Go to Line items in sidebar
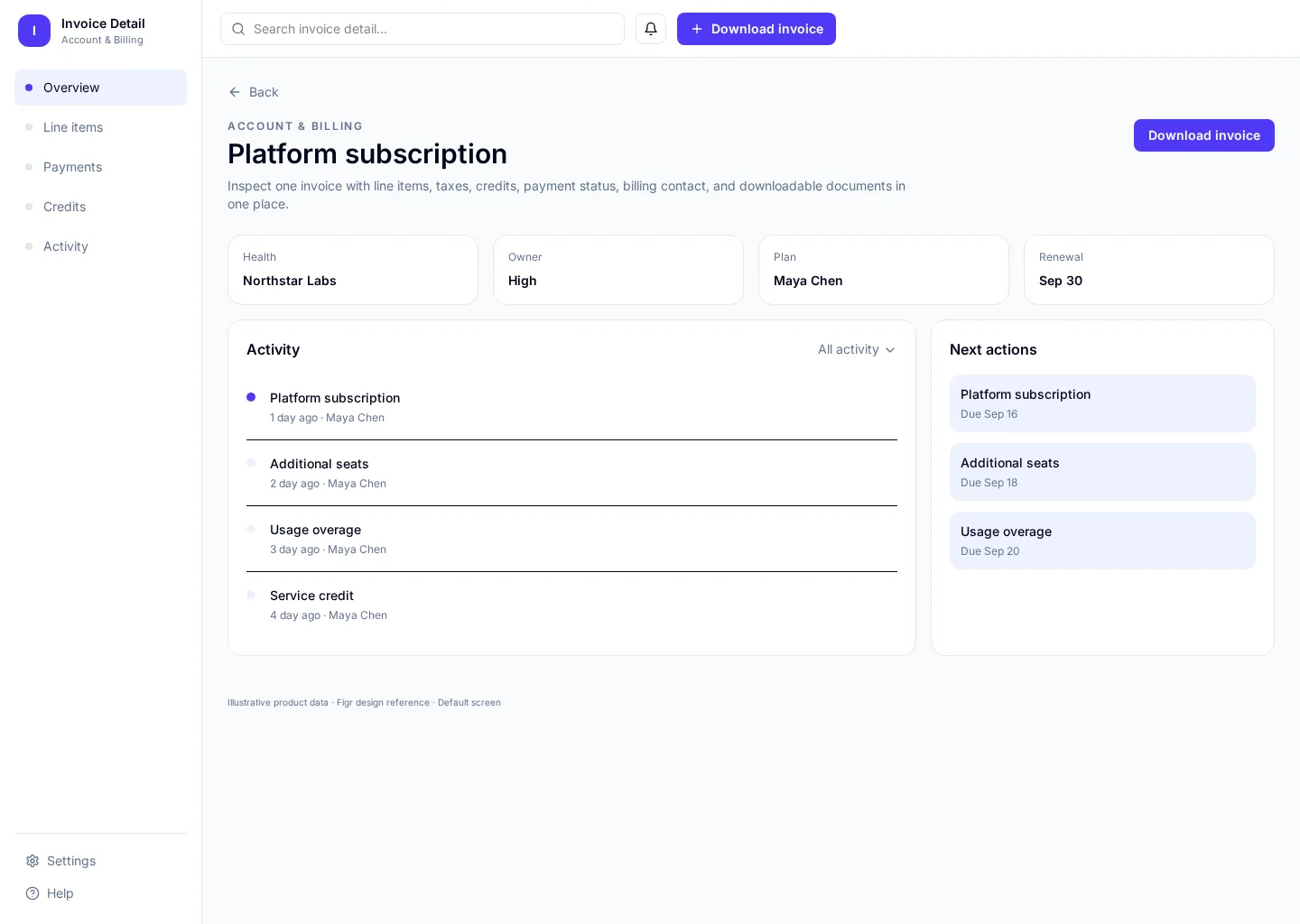This screenshot has height=924, width=1300. (100, 127)
